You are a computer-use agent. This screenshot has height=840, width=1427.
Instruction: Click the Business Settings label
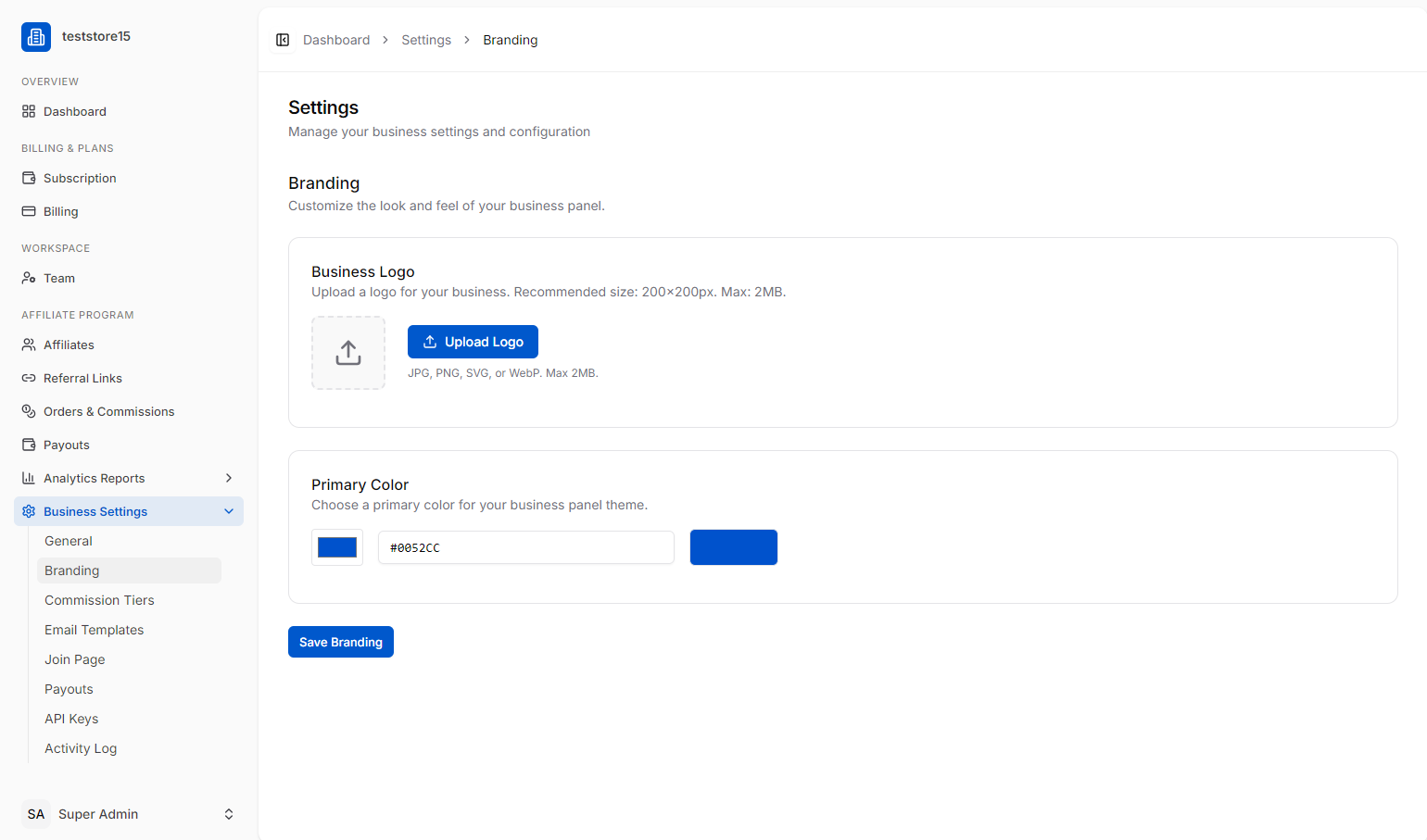(95, 511)
